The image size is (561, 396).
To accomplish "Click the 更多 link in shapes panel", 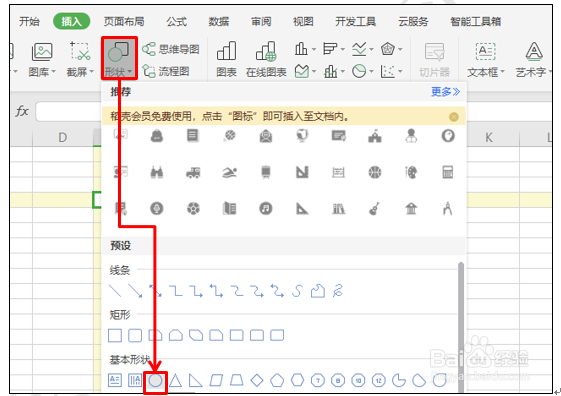I will 445,92.
